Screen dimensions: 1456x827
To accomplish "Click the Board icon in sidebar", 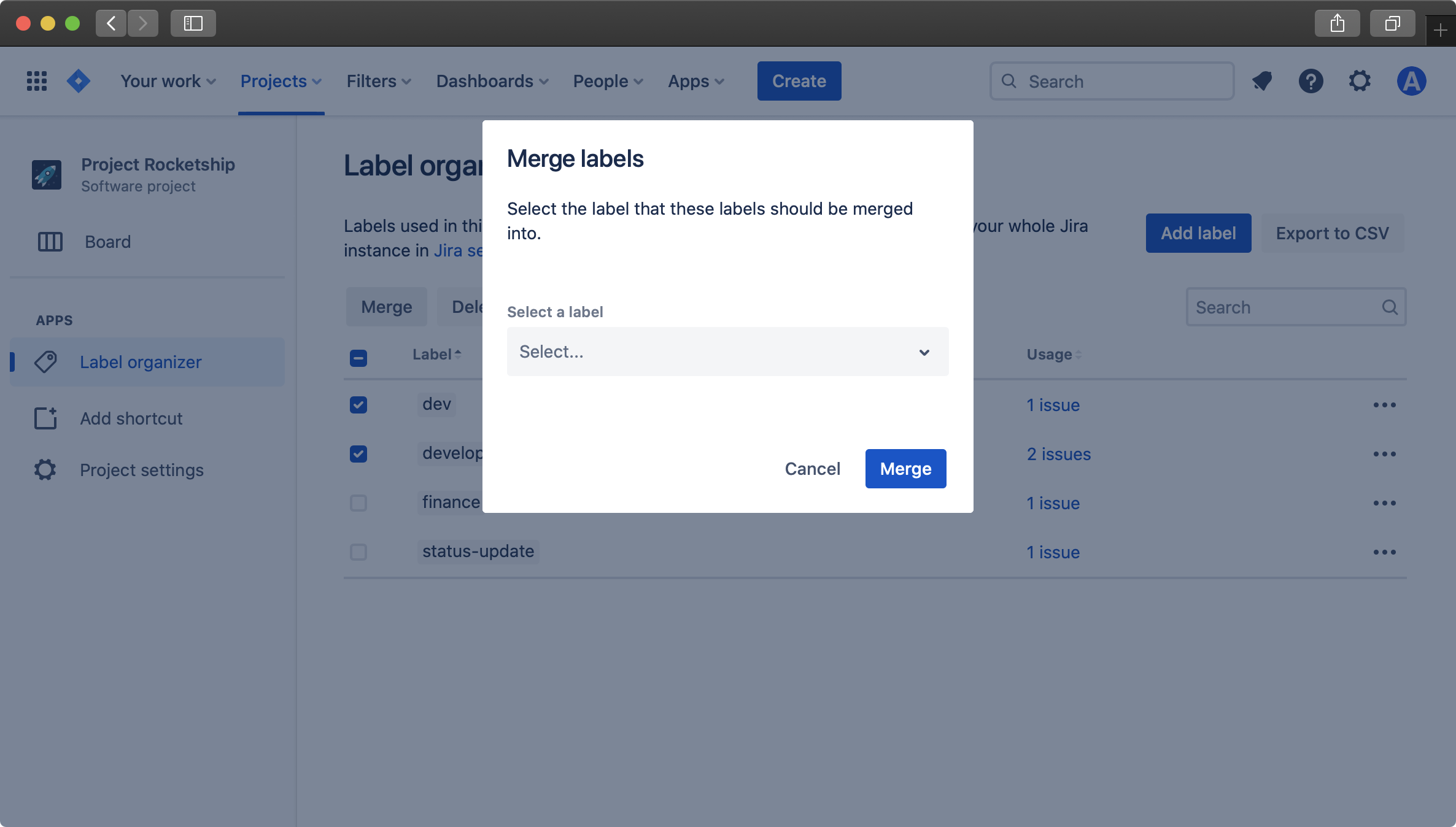I will (50, 240).
